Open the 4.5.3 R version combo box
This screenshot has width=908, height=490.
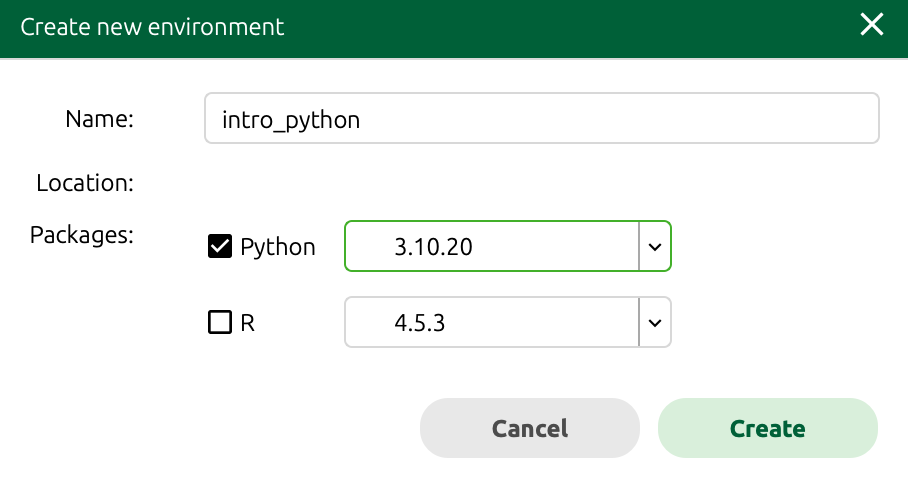[x=491, y=322]
